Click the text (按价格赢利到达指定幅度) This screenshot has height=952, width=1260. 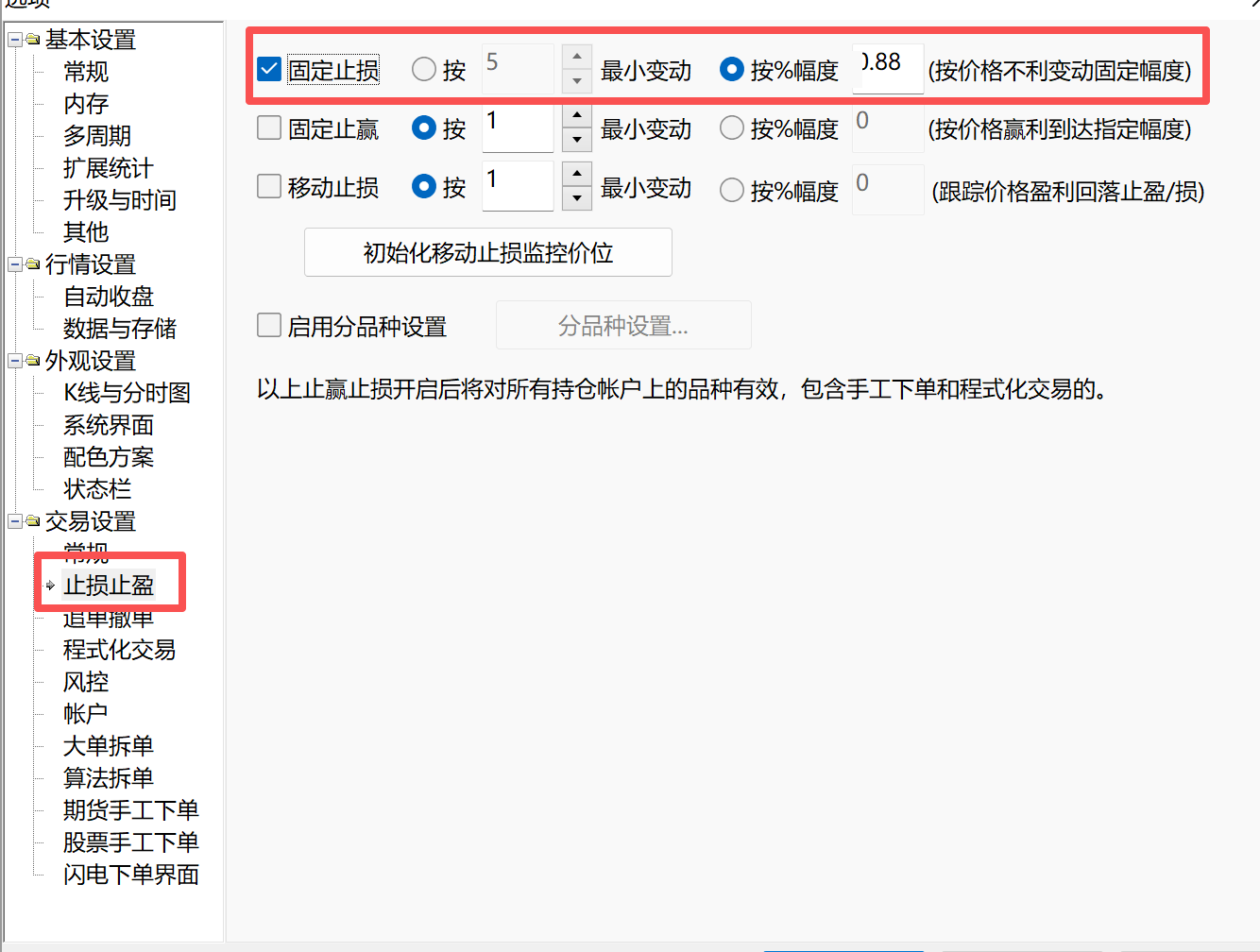(1060, 129)
